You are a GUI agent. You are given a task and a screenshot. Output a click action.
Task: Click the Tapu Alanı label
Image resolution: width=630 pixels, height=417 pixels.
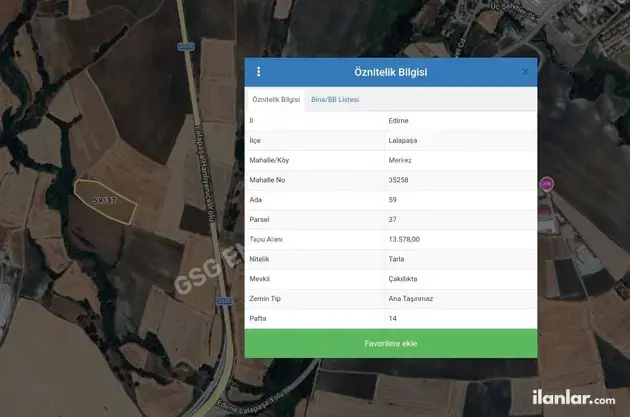[x=266, y=239]
